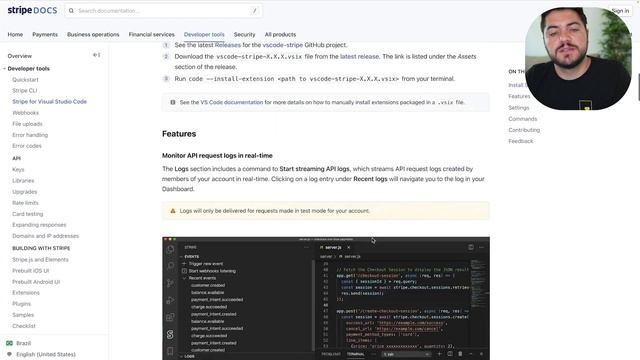Expand the LOGS section in the VS Code screenshot
Screen dimensions: 640x360
(x=181, y=356)
